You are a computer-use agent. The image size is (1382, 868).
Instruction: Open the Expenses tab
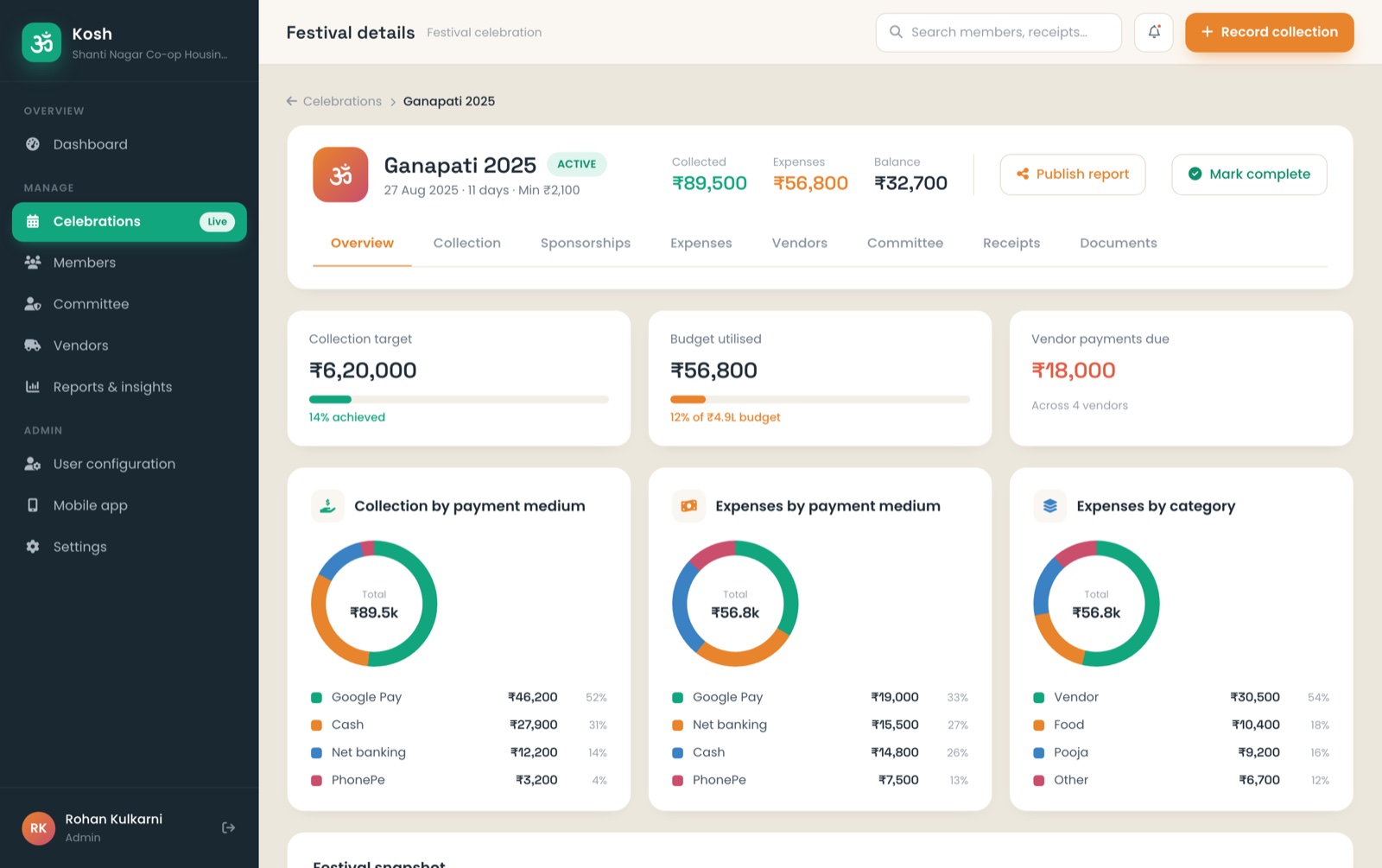pos(701,244)
